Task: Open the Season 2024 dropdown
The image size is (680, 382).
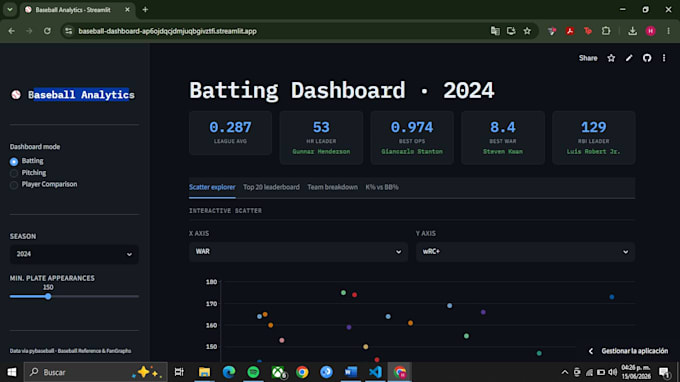Action: pyautogui.click(x=74, y=254)
